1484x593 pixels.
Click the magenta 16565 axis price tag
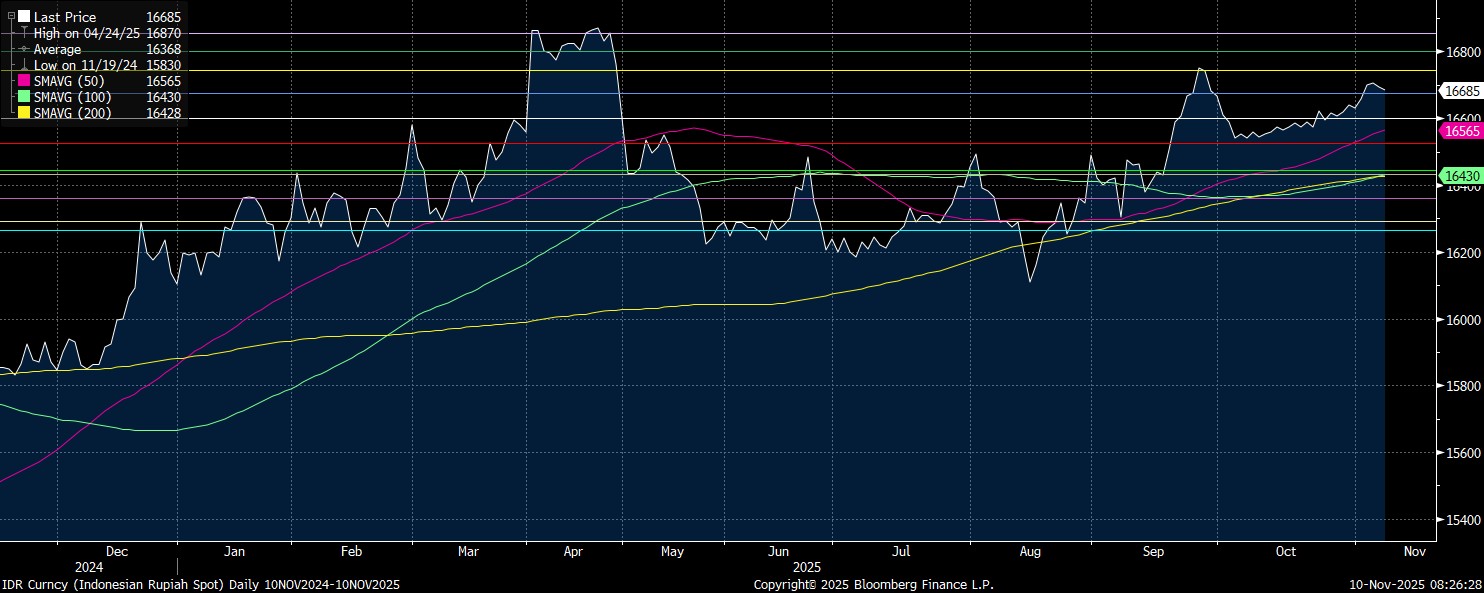click(x=1461, y=131)
